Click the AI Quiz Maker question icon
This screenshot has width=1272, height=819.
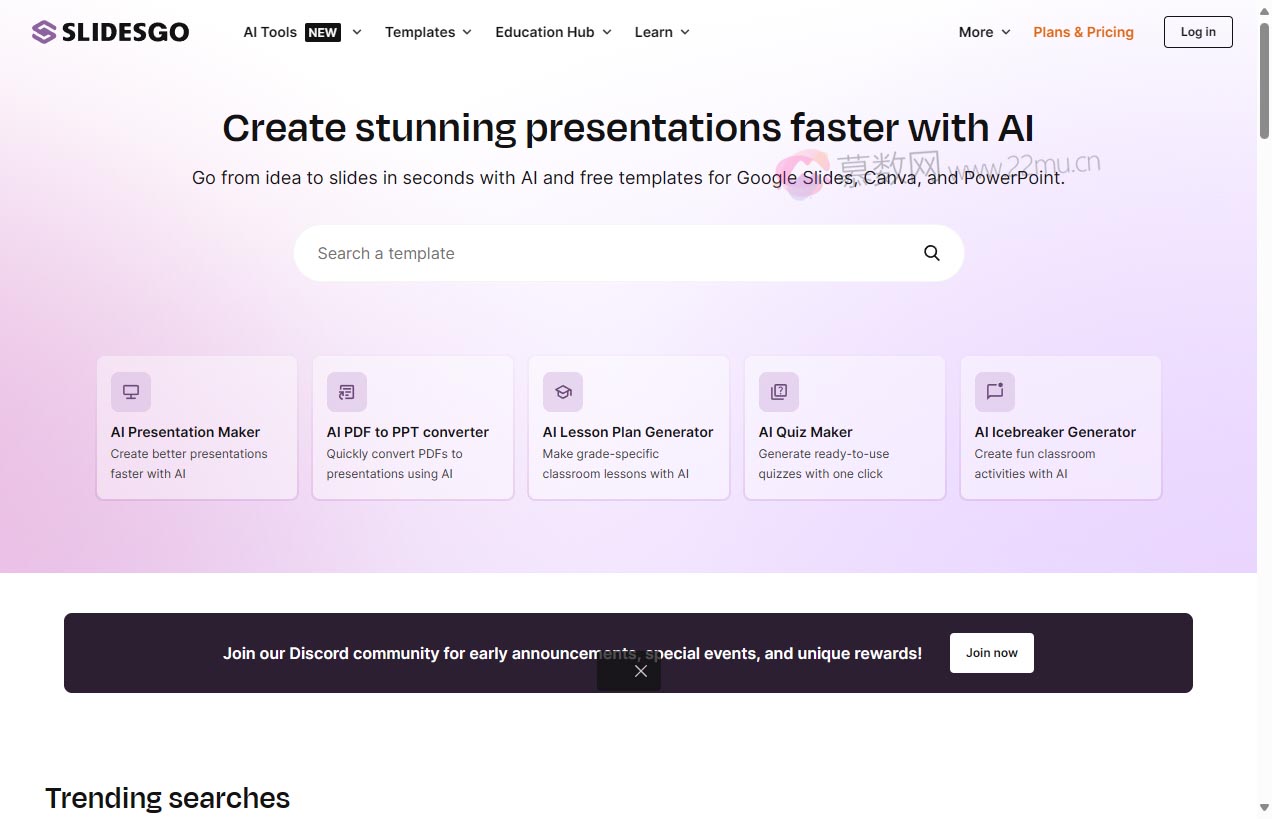[x=779, y=392]
